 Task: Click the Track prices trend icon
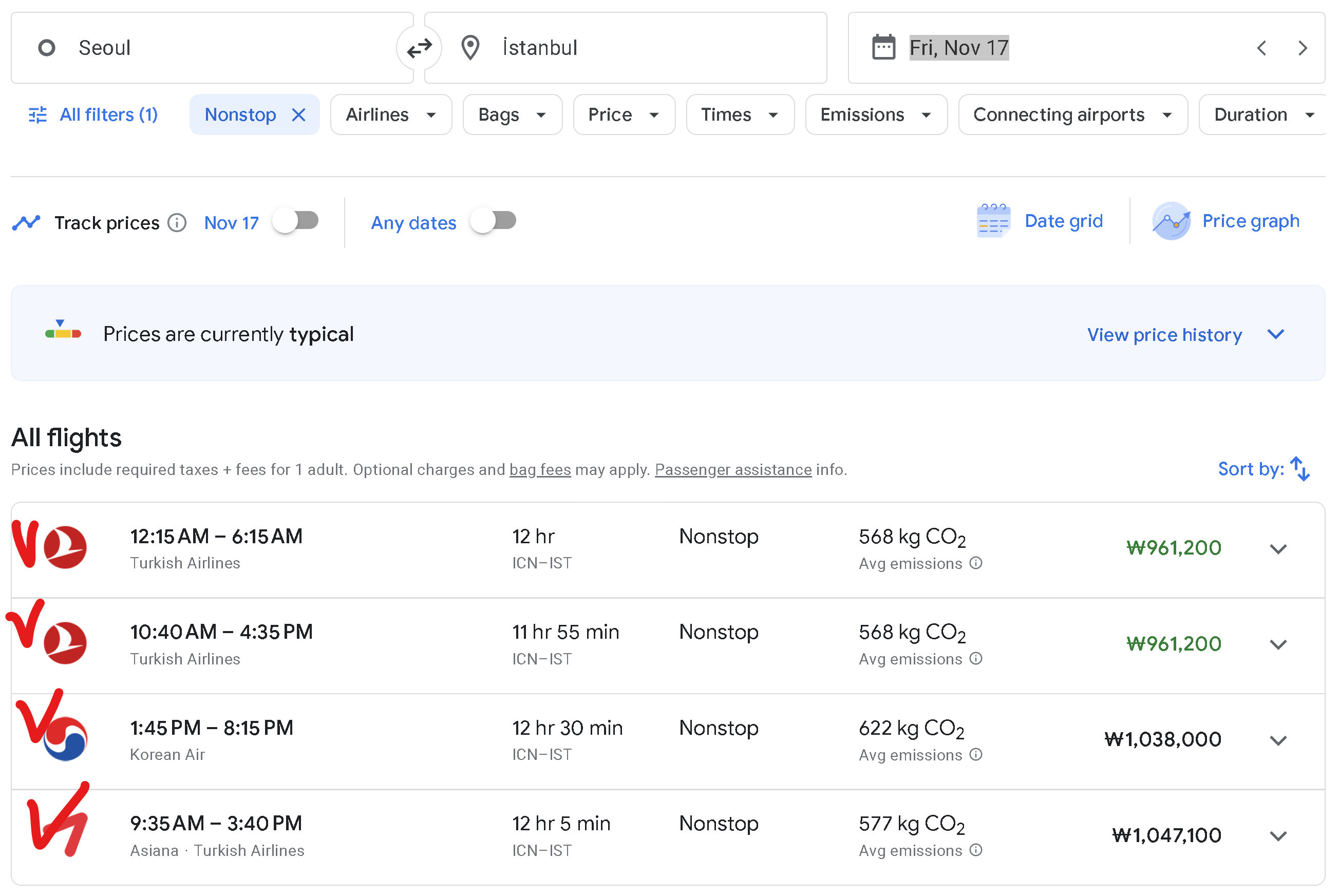(26, 222)
